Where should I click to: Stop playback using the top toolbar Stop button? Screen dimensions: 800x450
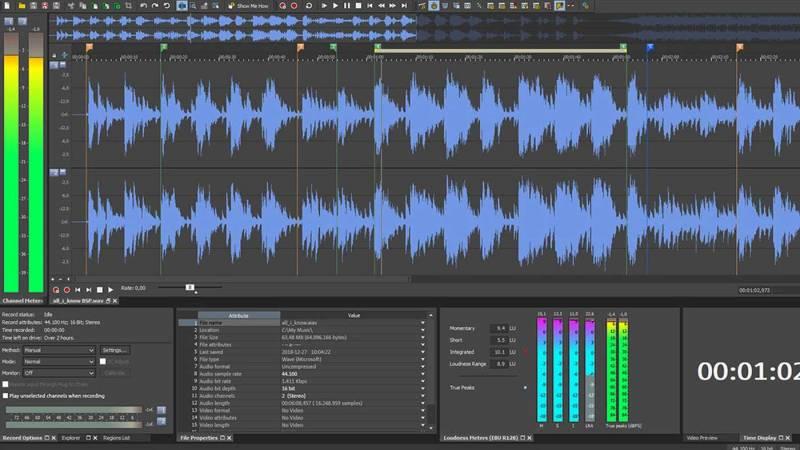pos(358,6)
